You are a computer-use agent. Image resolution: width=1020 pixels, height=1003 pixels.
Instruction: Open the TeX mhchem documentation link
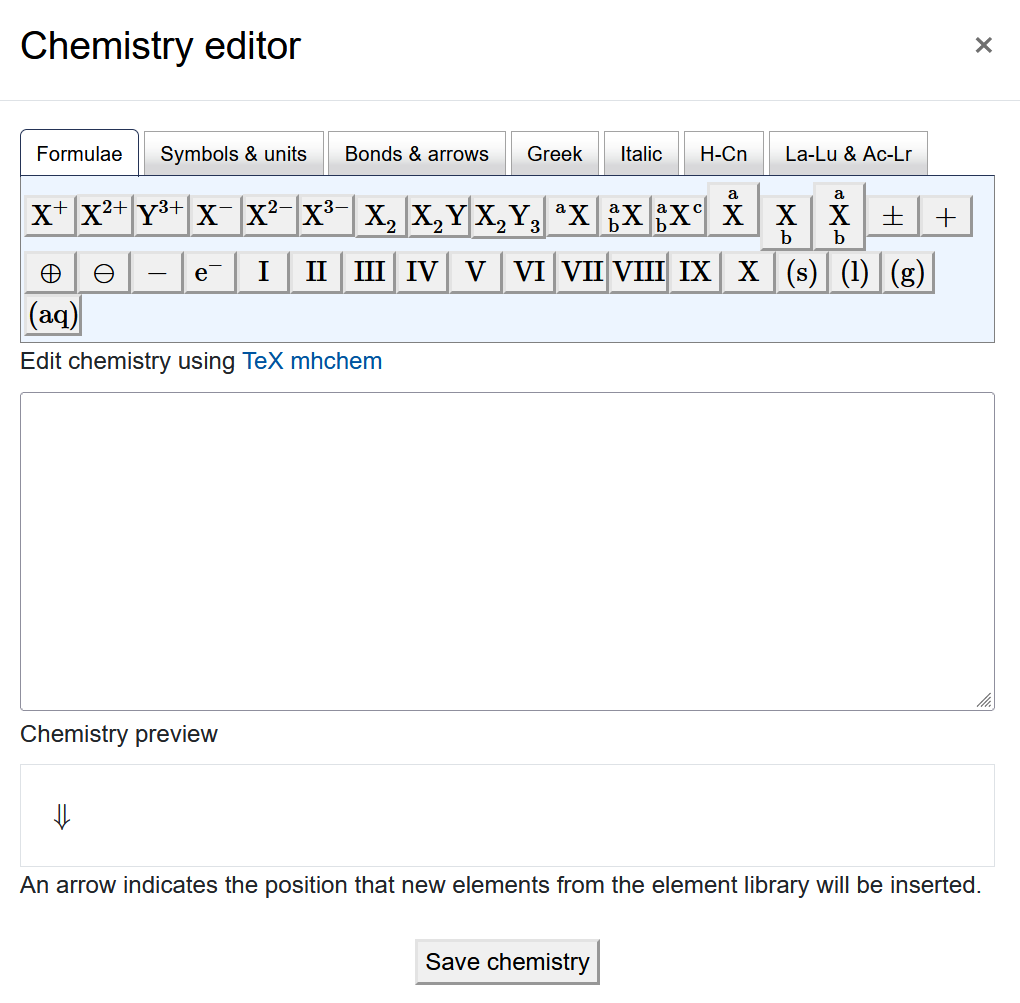(312, 361)
